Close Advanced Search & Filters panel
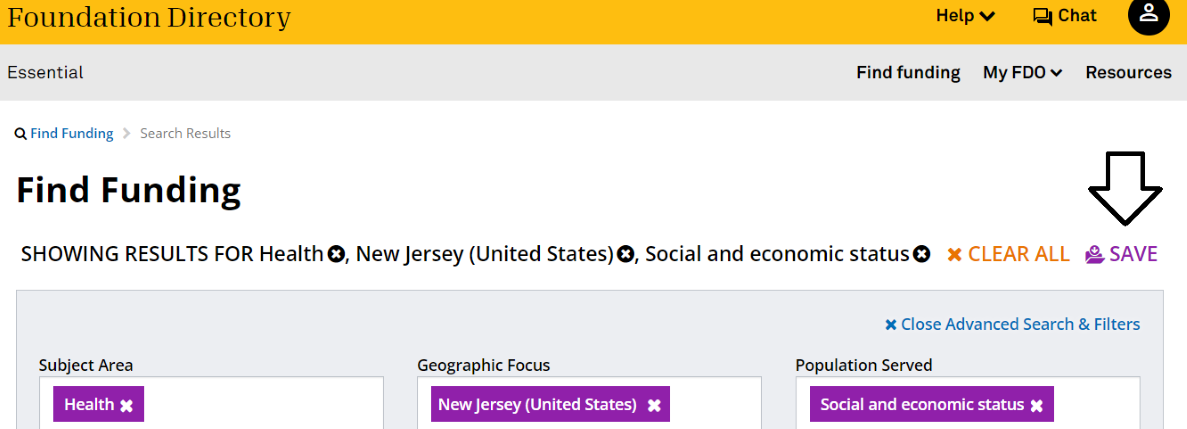Image resolution: width=1187 pixels, height=429 pixels. coord(1012,324)
